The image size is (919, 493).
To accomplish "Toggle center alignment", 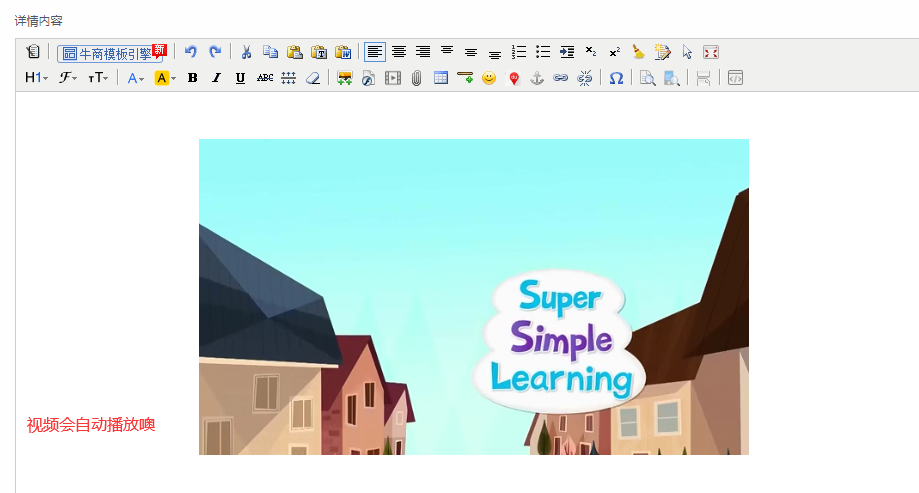I will click(x=399, y=52).
